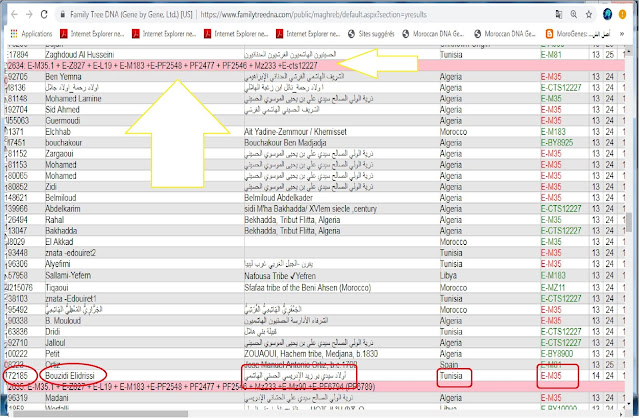640x418 pixels.
Task: Select the B. Mouloud name cell
Action: 63,321
